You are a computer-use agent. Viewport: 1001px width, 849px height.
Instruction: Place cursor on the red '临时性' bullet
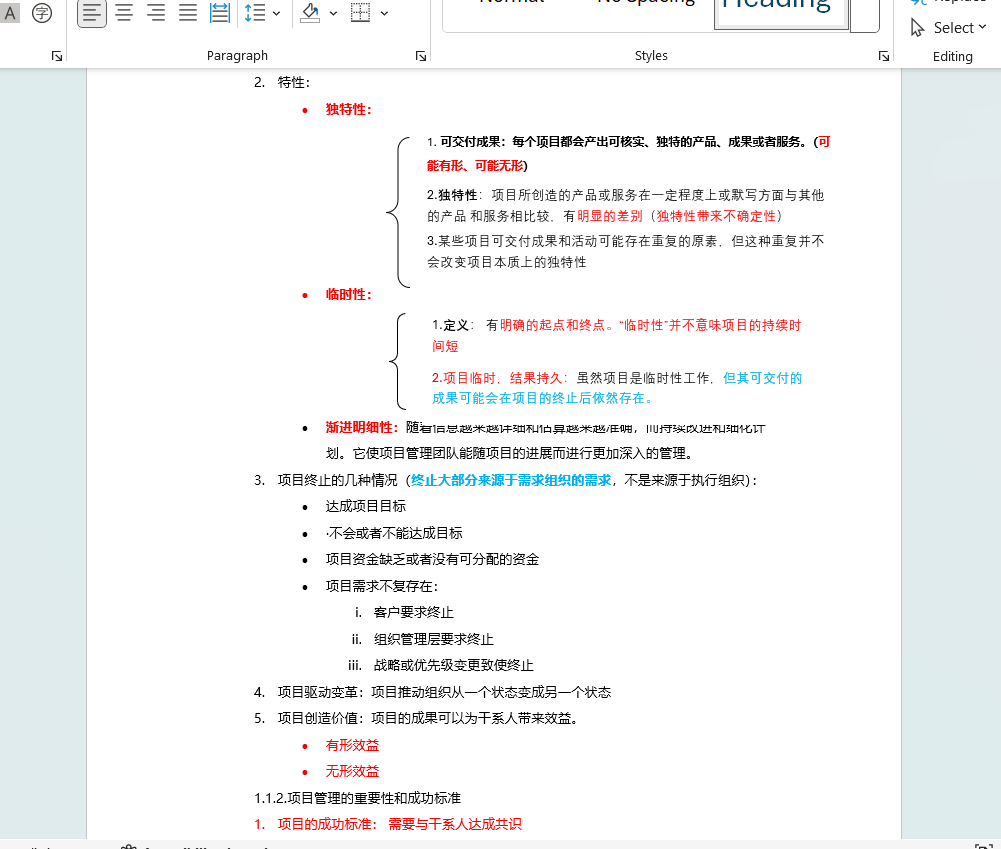348,294
